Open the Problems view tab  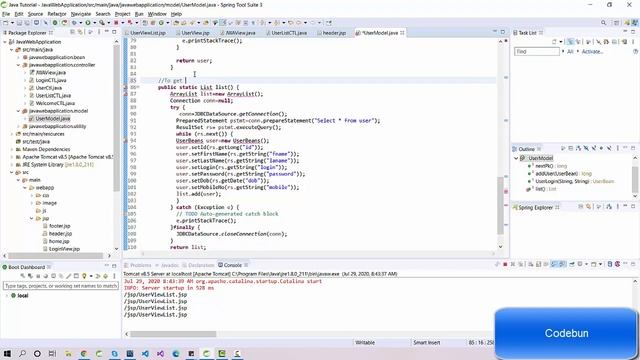point(140,265)
